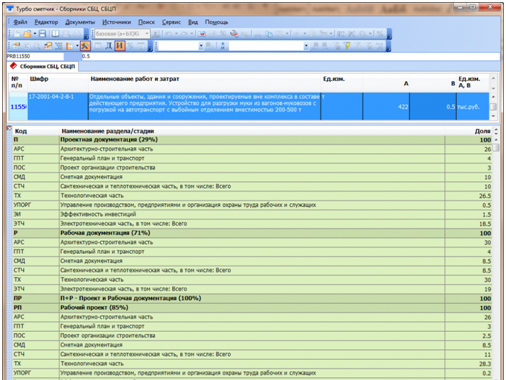This screenshot has width=506, height=380.
Task: Save with the floppy disk icon
Action: click(x=42, y=34)
